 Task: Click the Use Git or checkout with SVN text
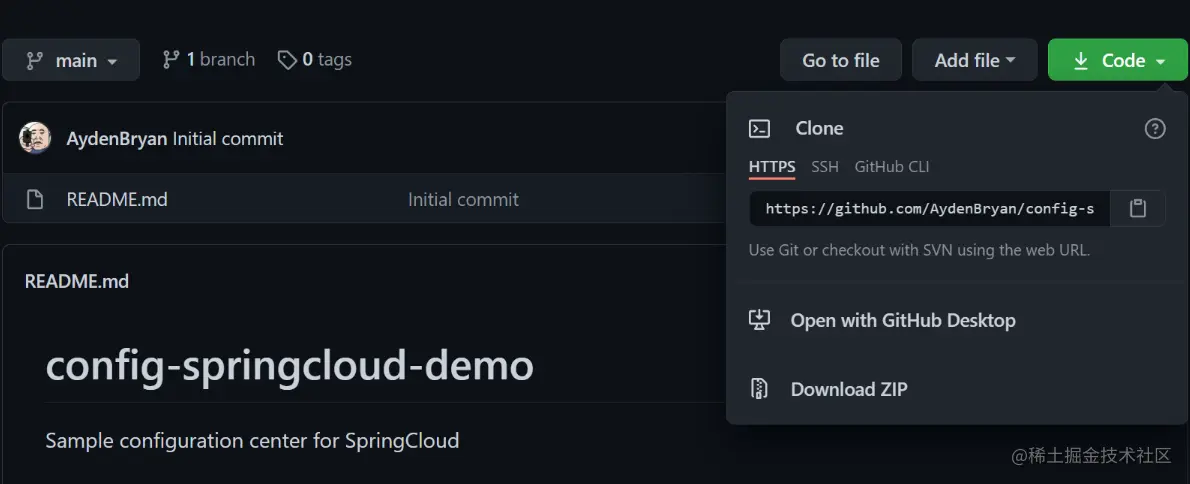click(919, 250)
